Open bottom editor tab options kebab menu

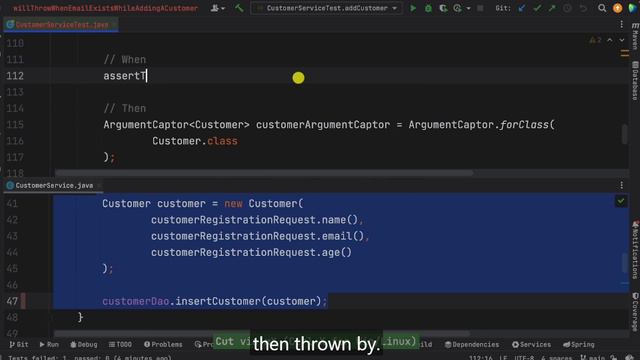point(621,185)
